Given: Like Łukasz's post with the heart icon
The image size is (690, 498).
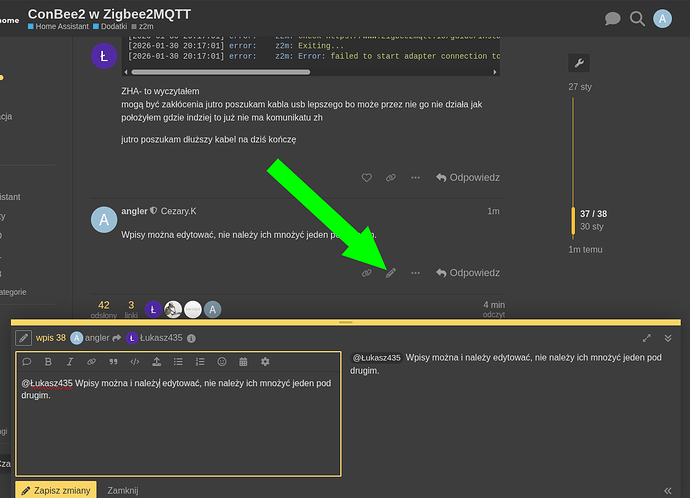Looking at the screenshot, I should pos(367,178).
